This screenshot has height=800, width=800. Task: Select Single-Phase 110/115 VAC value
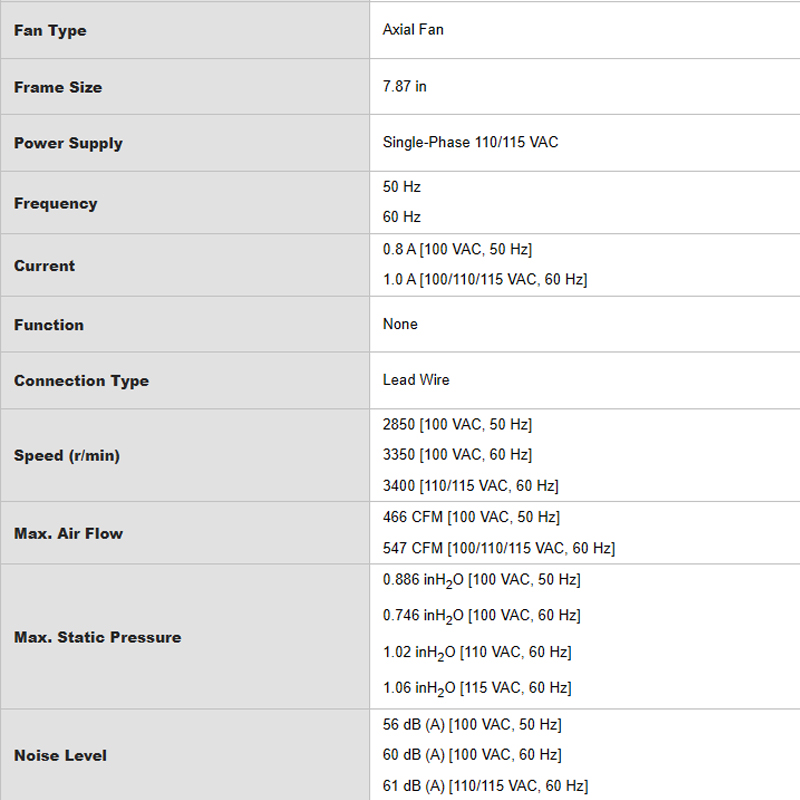[x=470, y=142]
